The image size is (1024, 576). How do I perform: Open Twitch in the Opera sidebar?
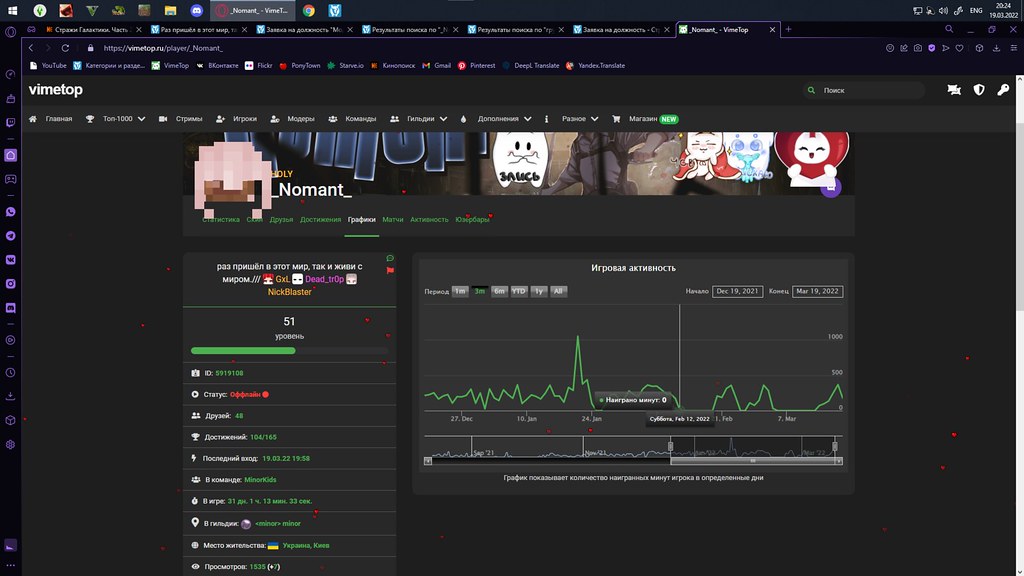tap(10, 122)
